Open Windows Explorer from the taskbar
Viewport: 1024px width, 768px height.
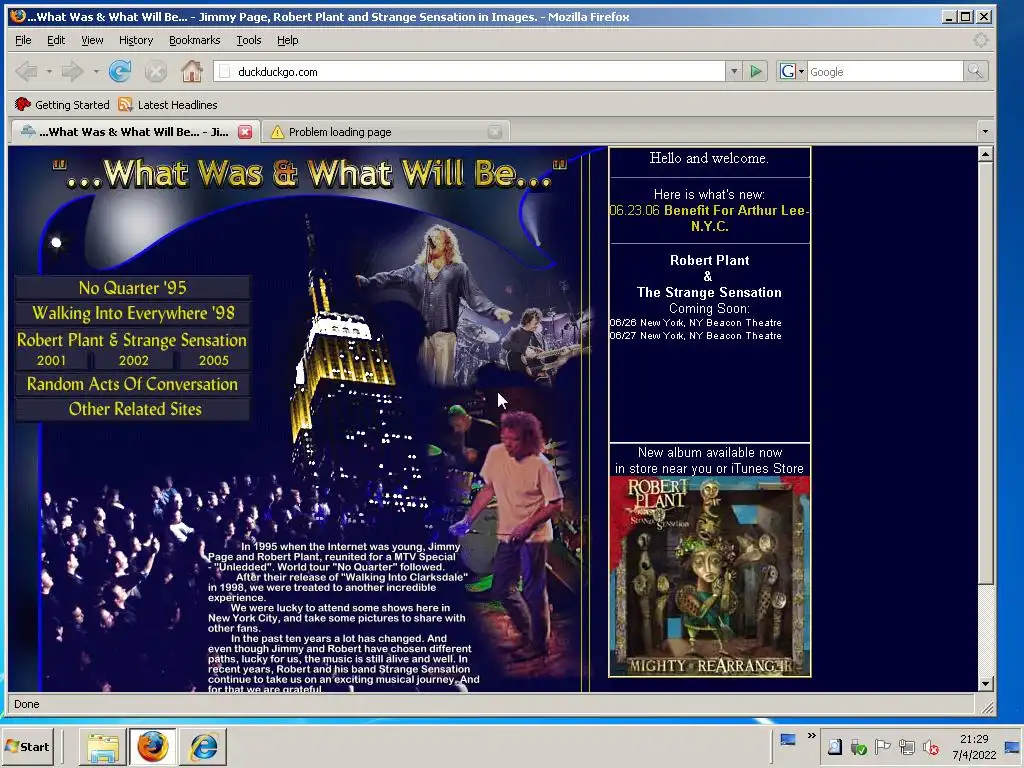click(103, 746)
